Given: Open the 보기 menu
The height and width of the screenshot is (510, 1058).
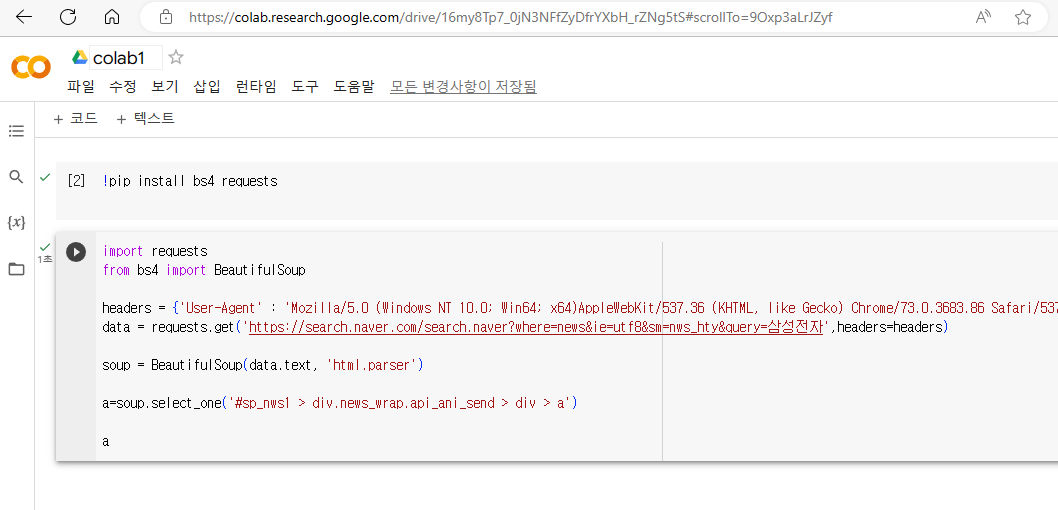Looking at the screenshot, I should (x=165, y=86).
